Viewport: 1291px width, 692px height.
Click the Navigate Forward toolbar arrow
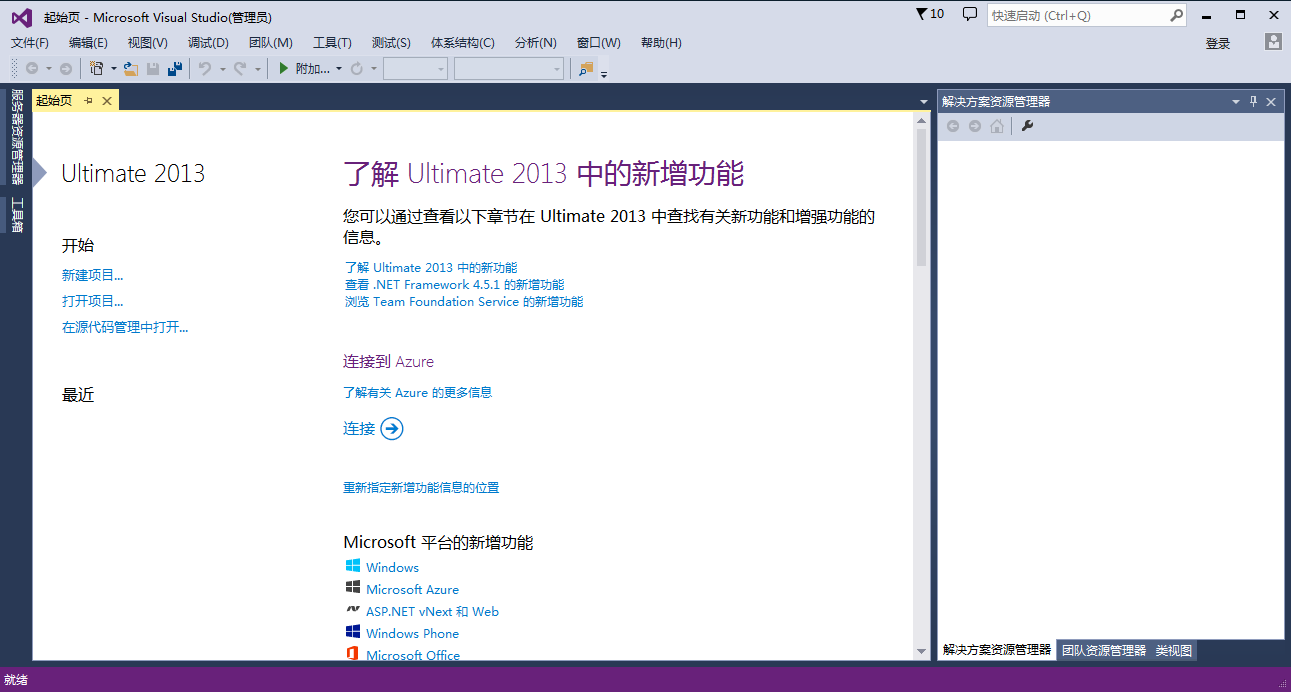(66, 68)
